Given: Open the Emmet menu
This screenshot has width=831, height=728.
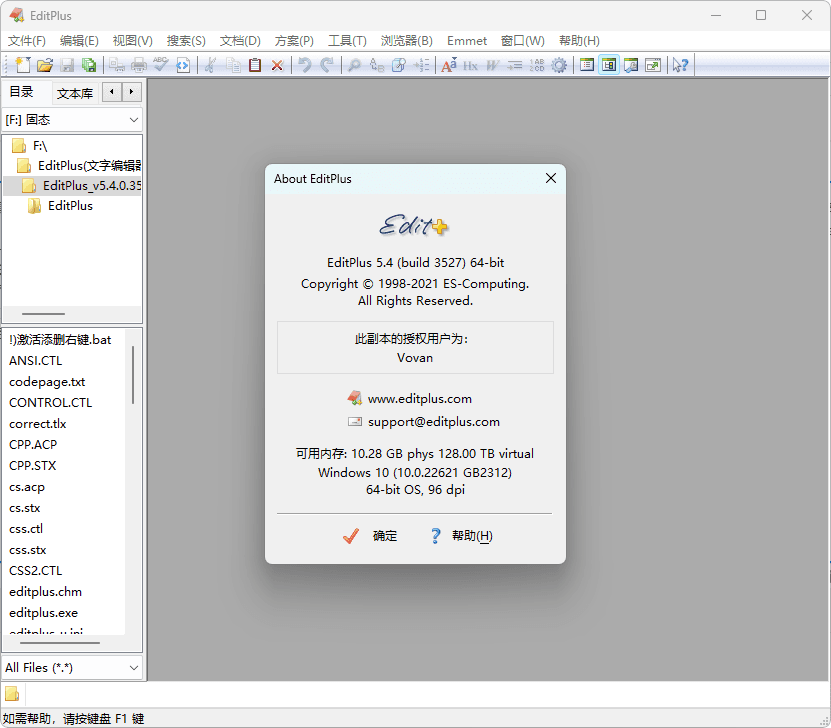Looking at the screenshot, I should pos(466,41).
